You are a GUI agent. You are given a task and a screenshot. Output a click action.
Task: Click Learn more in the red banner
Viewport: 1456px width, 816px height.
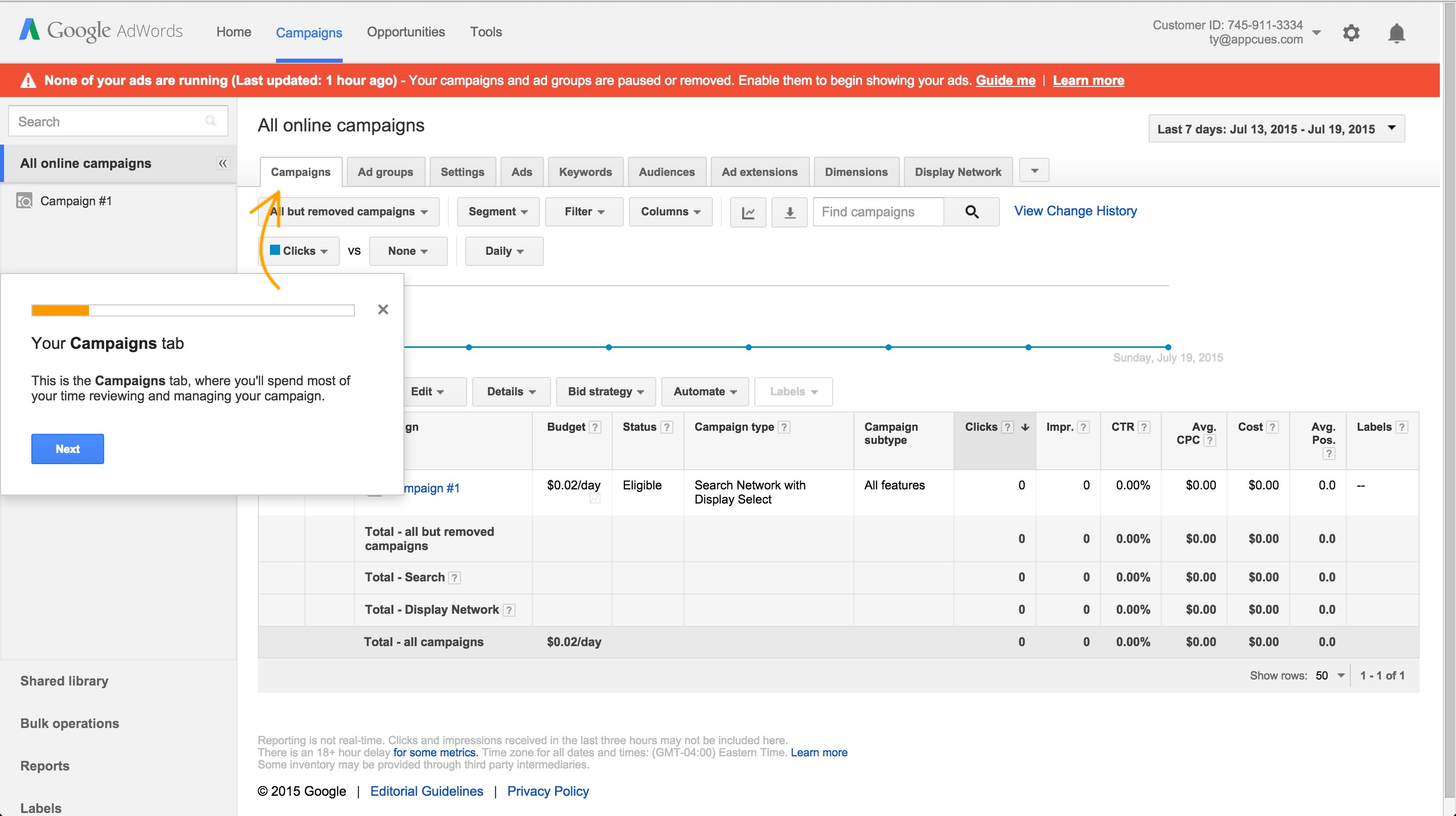tap(1088, 80)
